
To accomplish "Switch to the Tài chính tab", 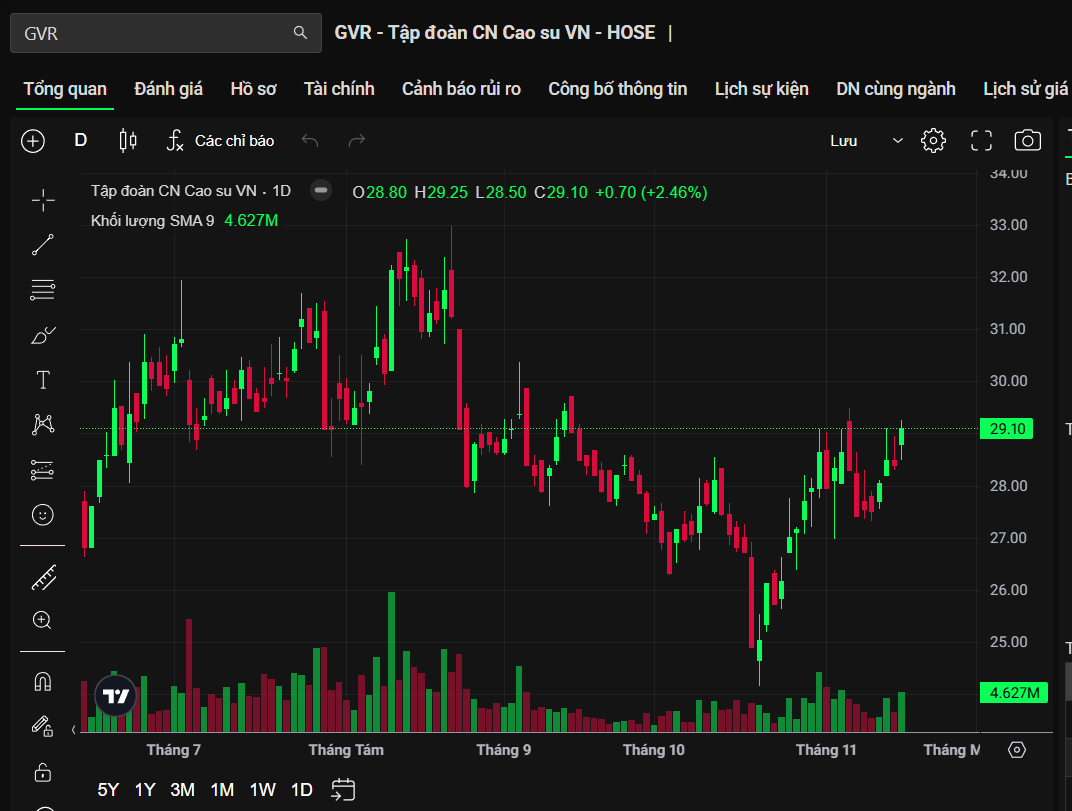I will tap(339, 89).
